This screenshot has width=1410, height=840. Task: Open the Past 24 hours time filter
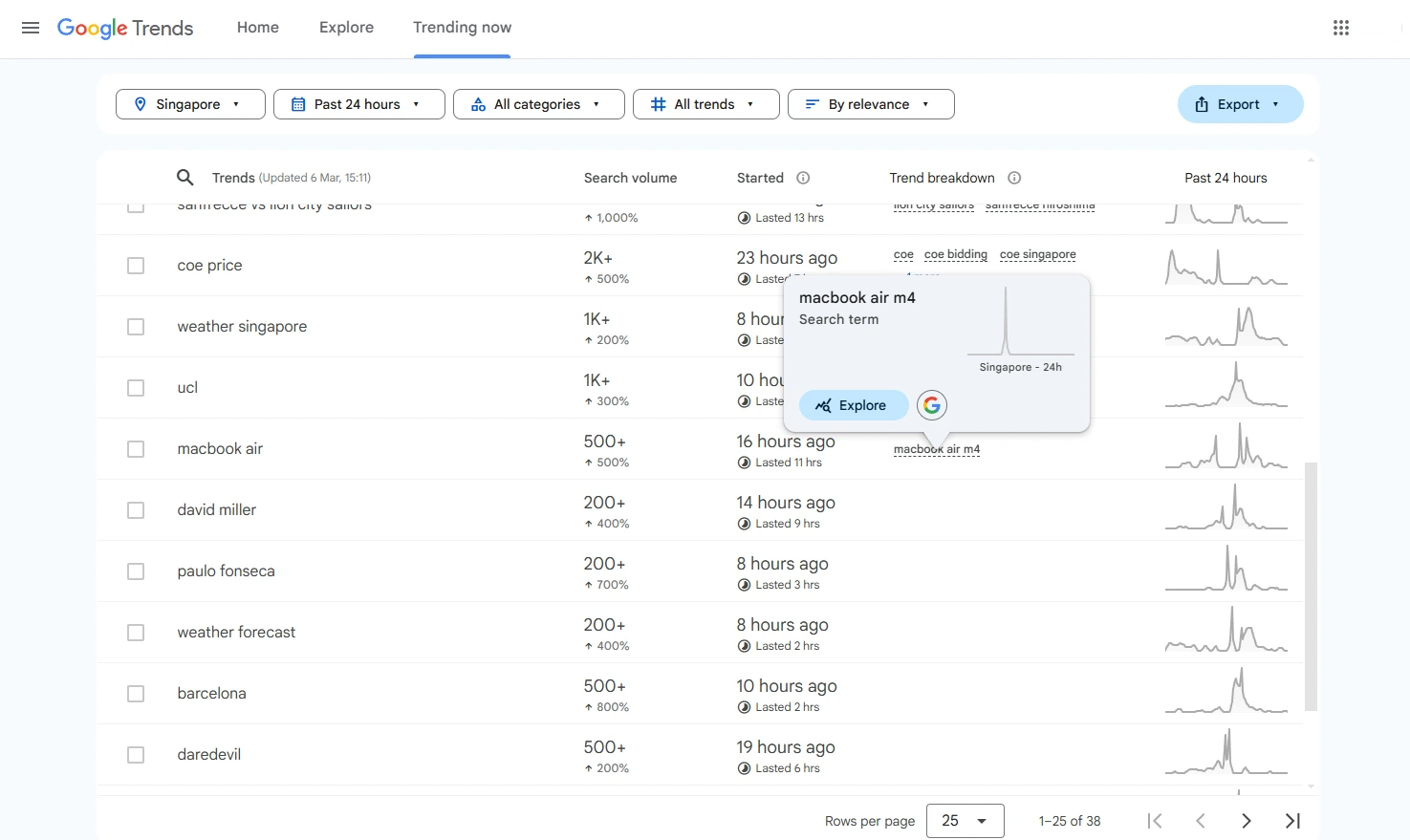(x=359, y=104)
